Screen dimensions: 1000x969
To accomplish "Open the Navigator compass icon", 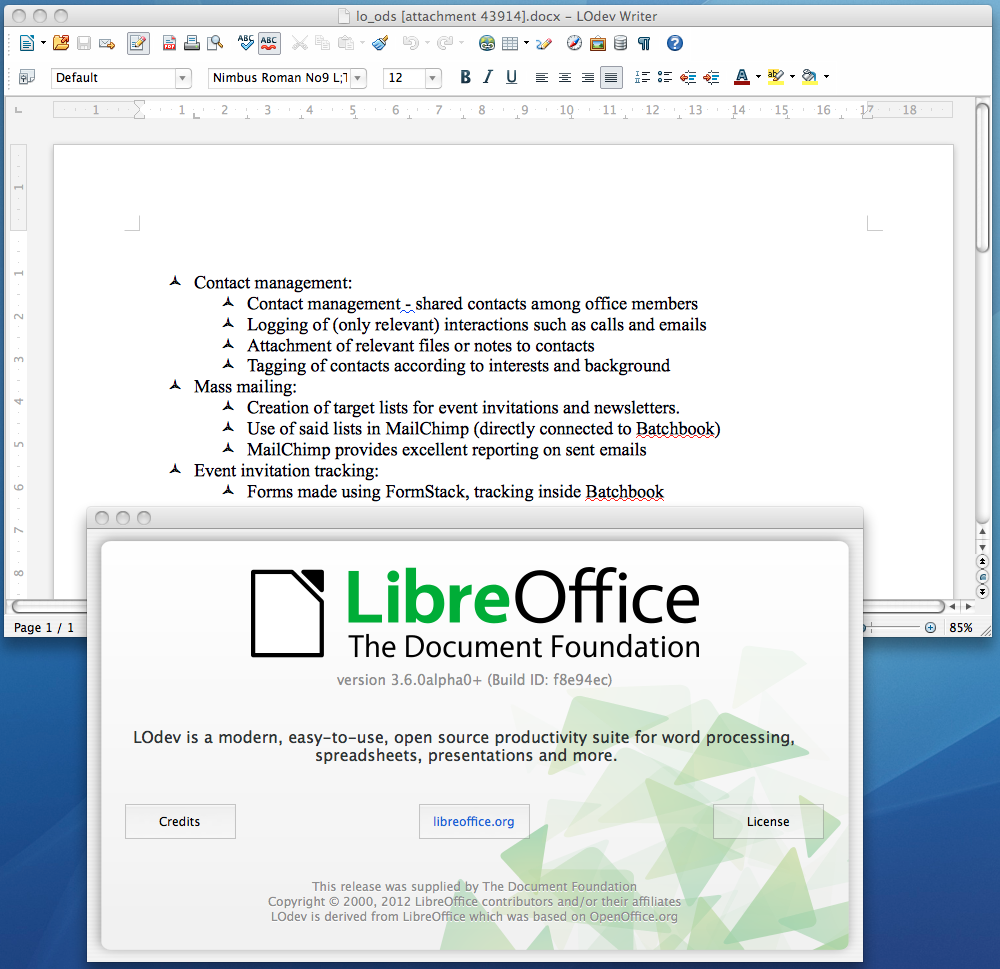I will point(573,43).
